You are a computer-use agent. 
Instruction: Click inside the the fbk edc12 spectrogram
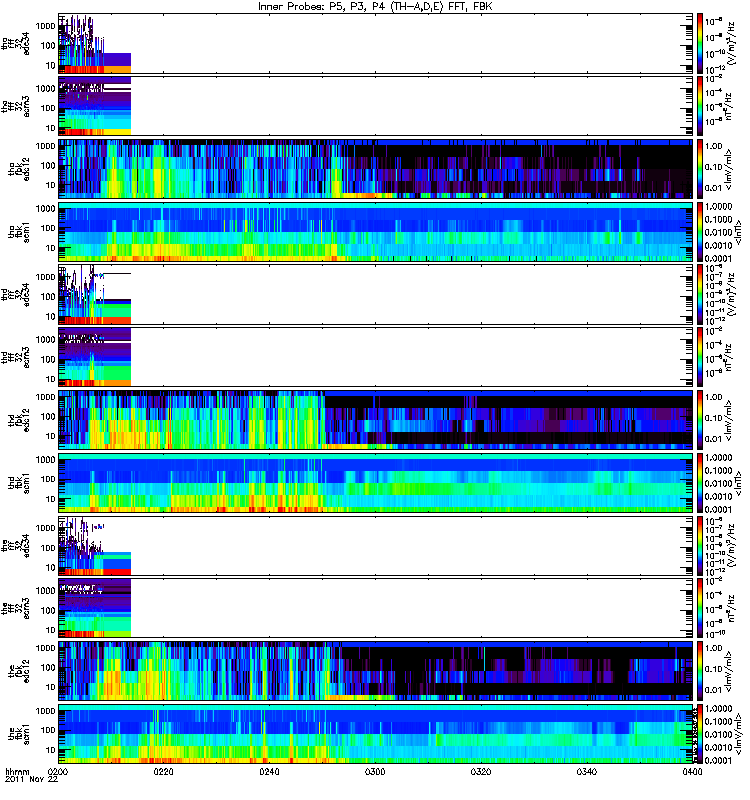click(x=376, y=671)
